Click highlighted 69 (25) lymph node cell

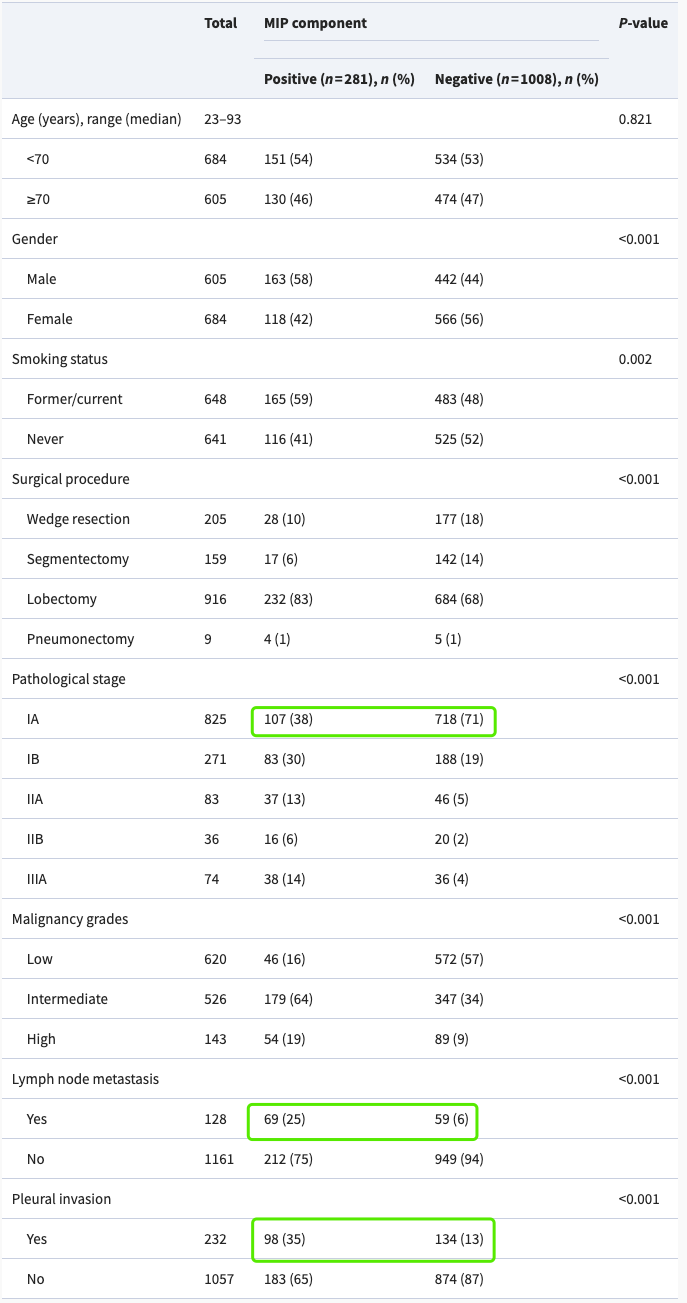[285, 1119]
